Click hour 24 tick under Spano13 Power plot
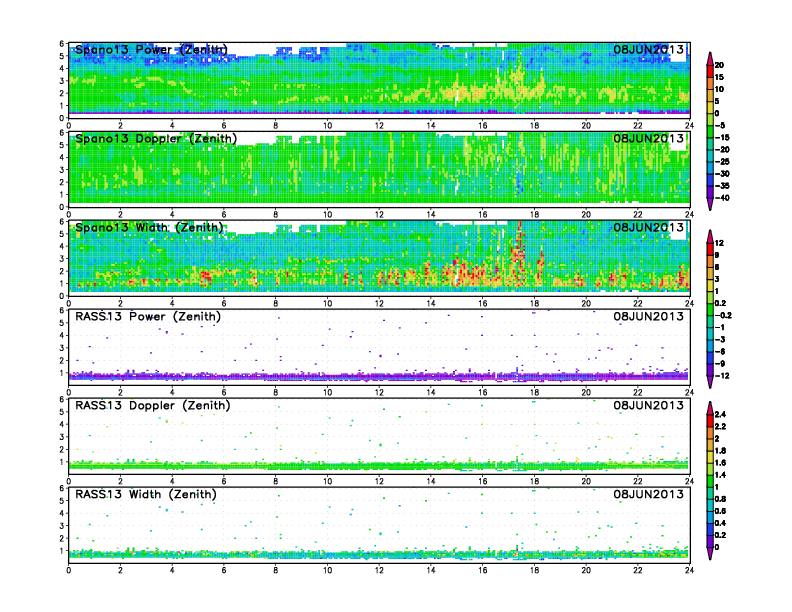 pyautogui.click(x=689, y=125)
